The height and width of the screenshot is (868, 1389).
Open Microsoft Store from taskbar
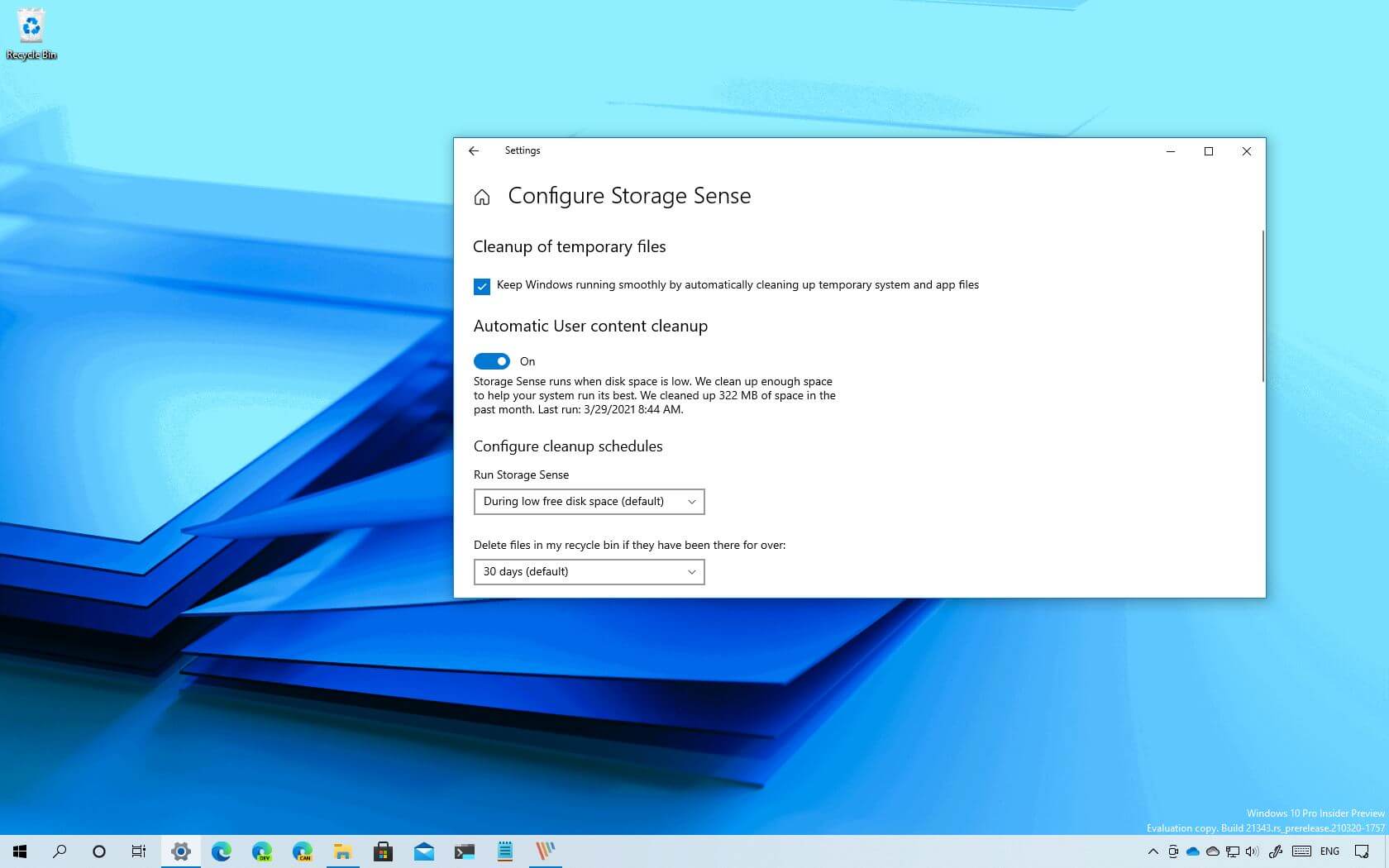tap(383, 851)
